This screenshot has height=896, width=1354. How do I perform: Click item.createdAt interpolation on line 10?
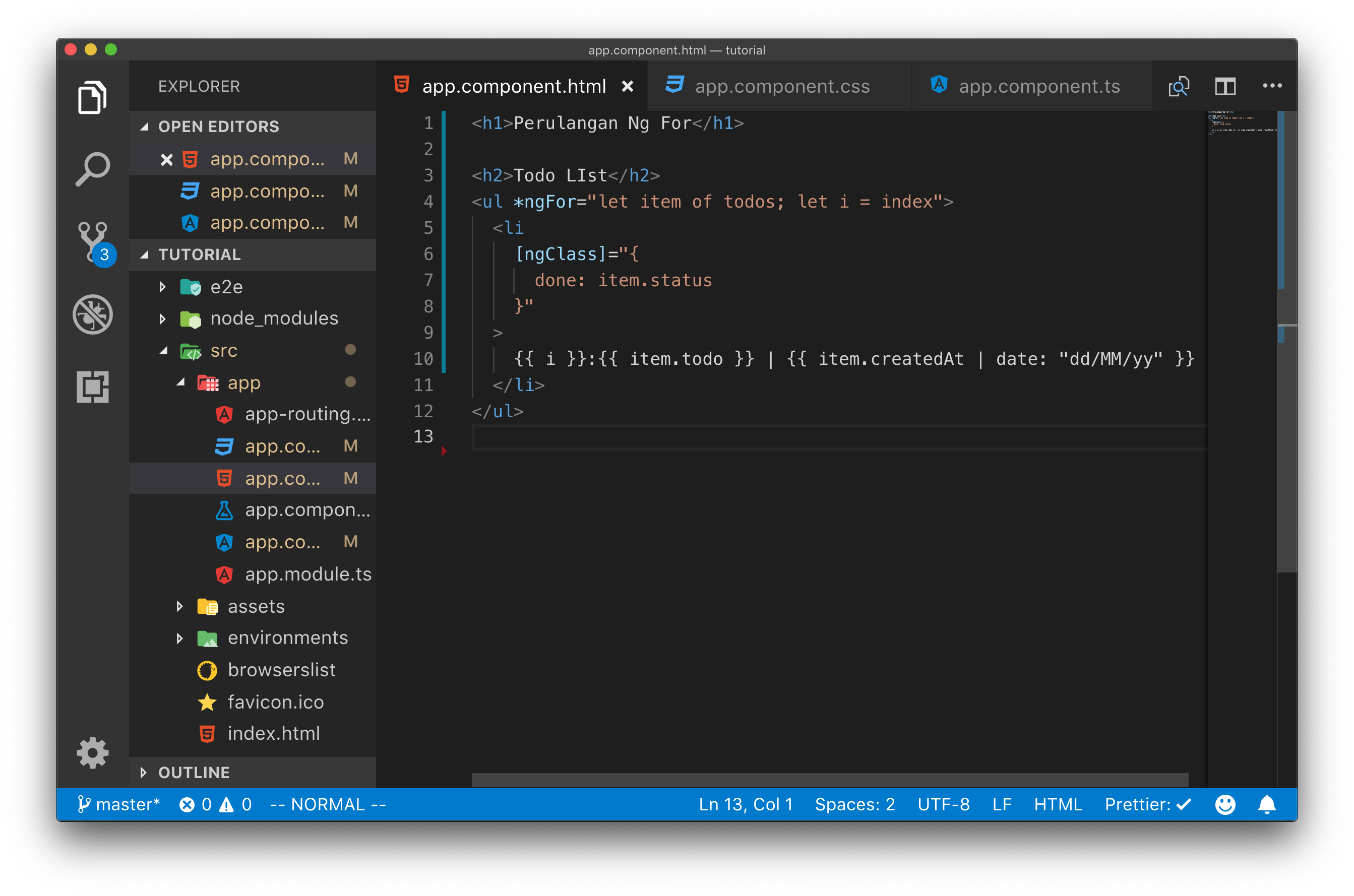[890, 359]
